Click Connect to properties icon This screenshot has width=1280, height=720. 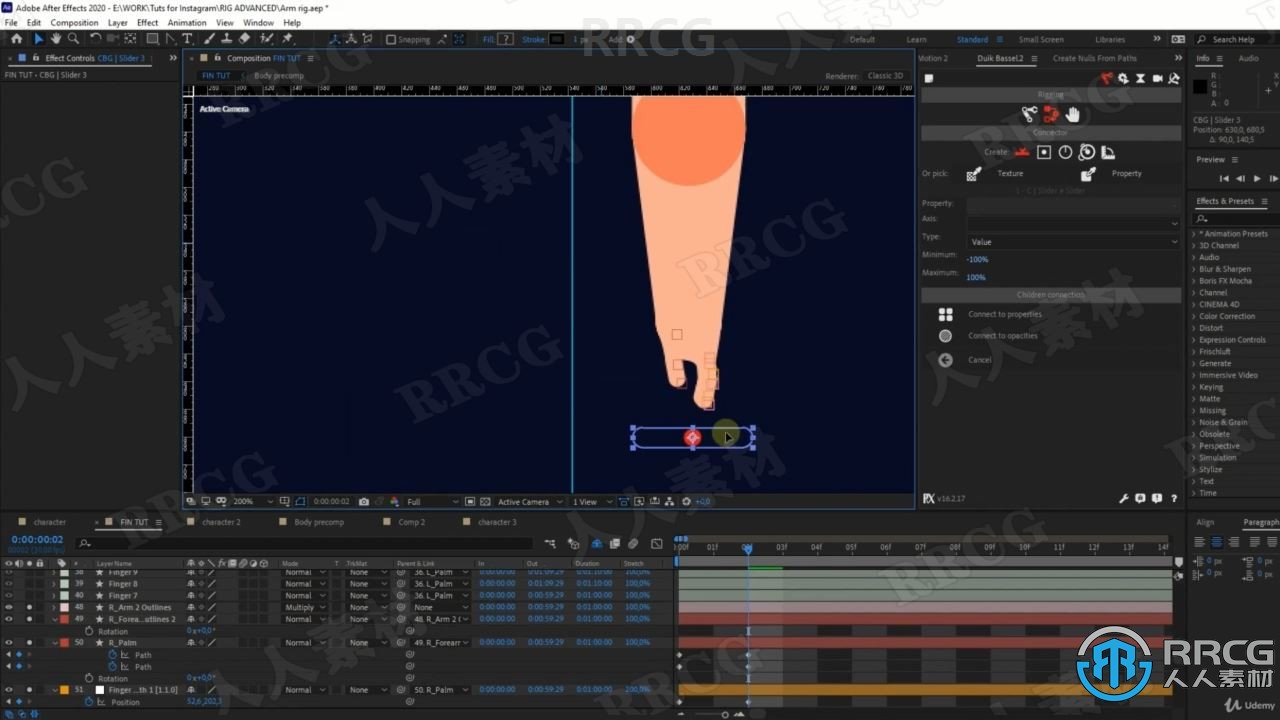(945, 314)
